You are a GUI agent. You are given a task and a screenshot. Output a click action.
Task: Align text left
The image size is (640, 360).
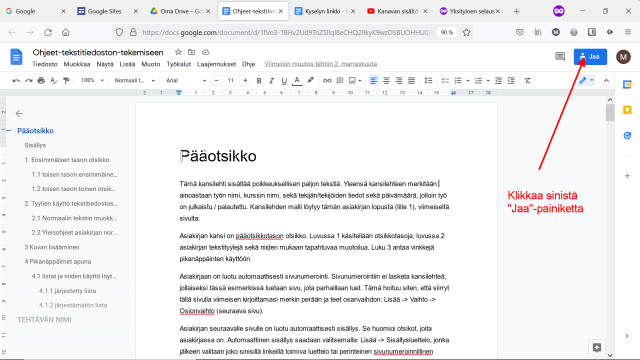pos(373,81)
